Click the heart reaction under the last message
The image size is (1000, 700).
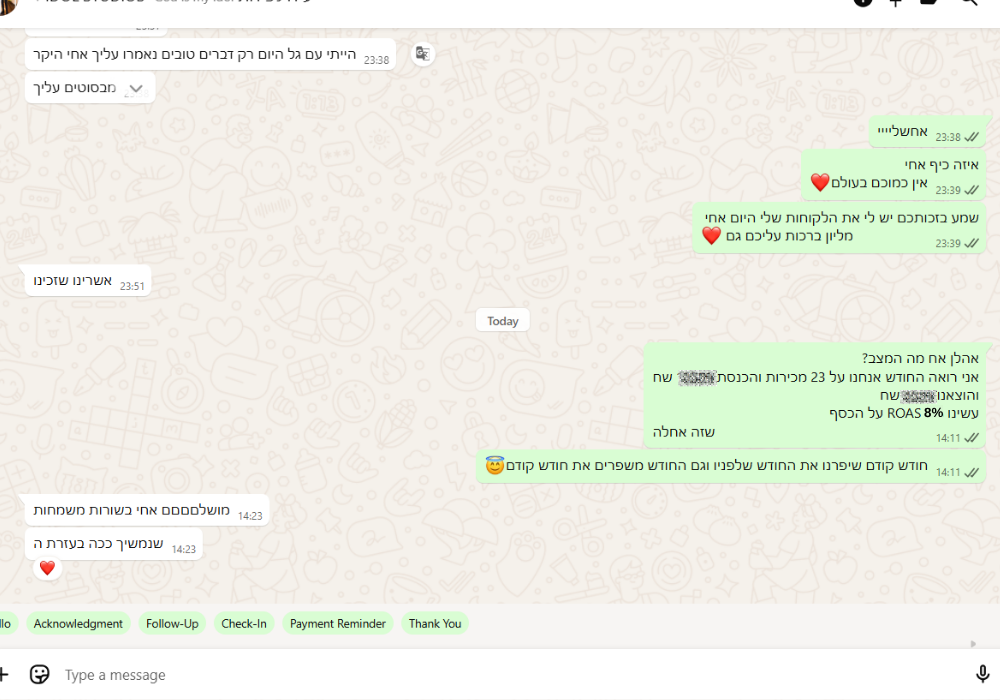coord(47,568)
